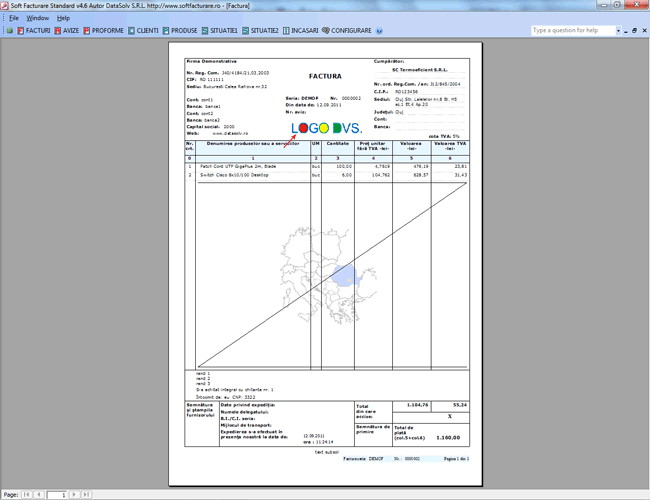650x500 pixels.
Task: Open the AVIZE module
Action: pyautogui.click(x=67, y=31)
